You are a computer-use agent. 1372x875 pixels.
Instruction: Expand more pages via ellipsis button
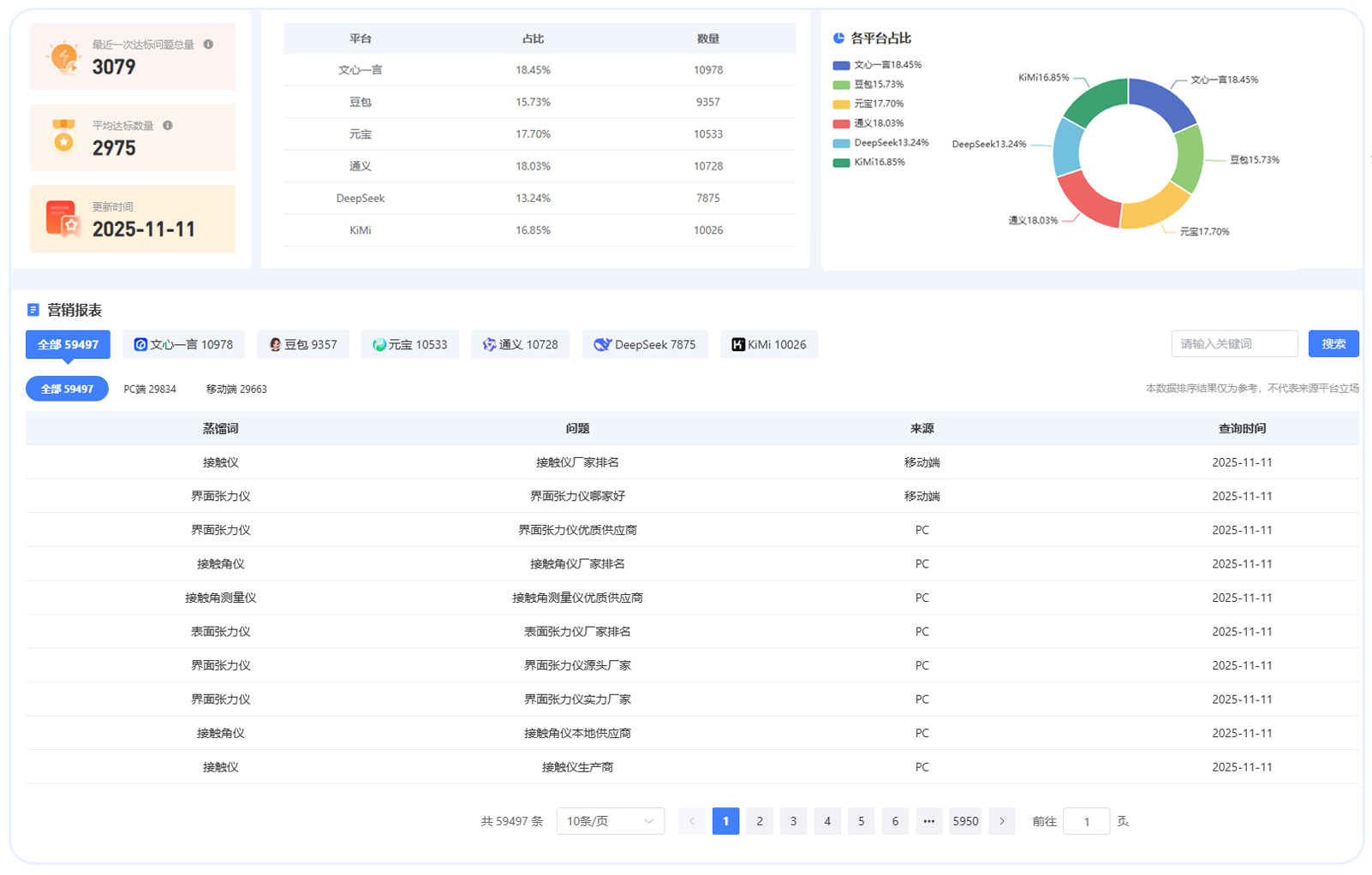click(928, 821)
